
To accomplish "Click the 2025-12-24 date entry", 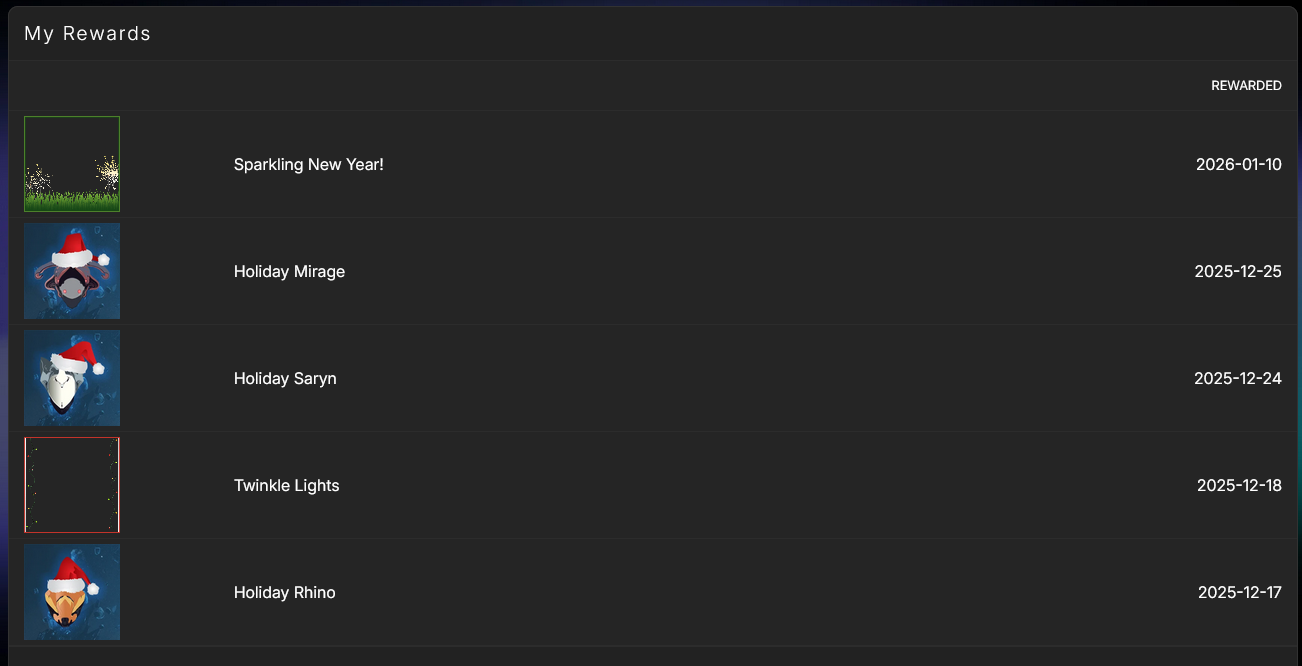I will pyautogui.click(x=1237, y=378).
